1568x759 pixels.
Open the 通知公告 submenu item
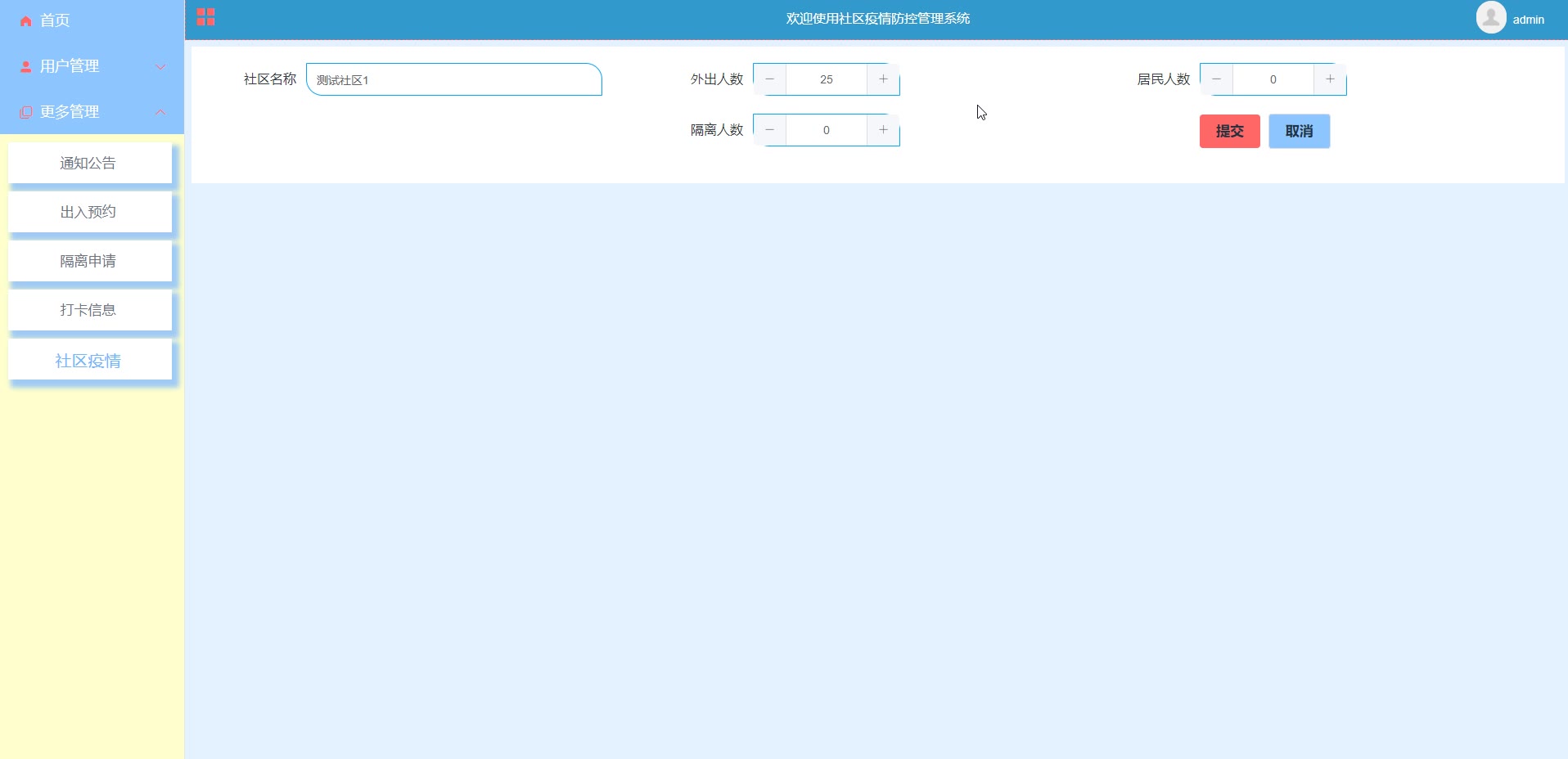pos(90,163)
